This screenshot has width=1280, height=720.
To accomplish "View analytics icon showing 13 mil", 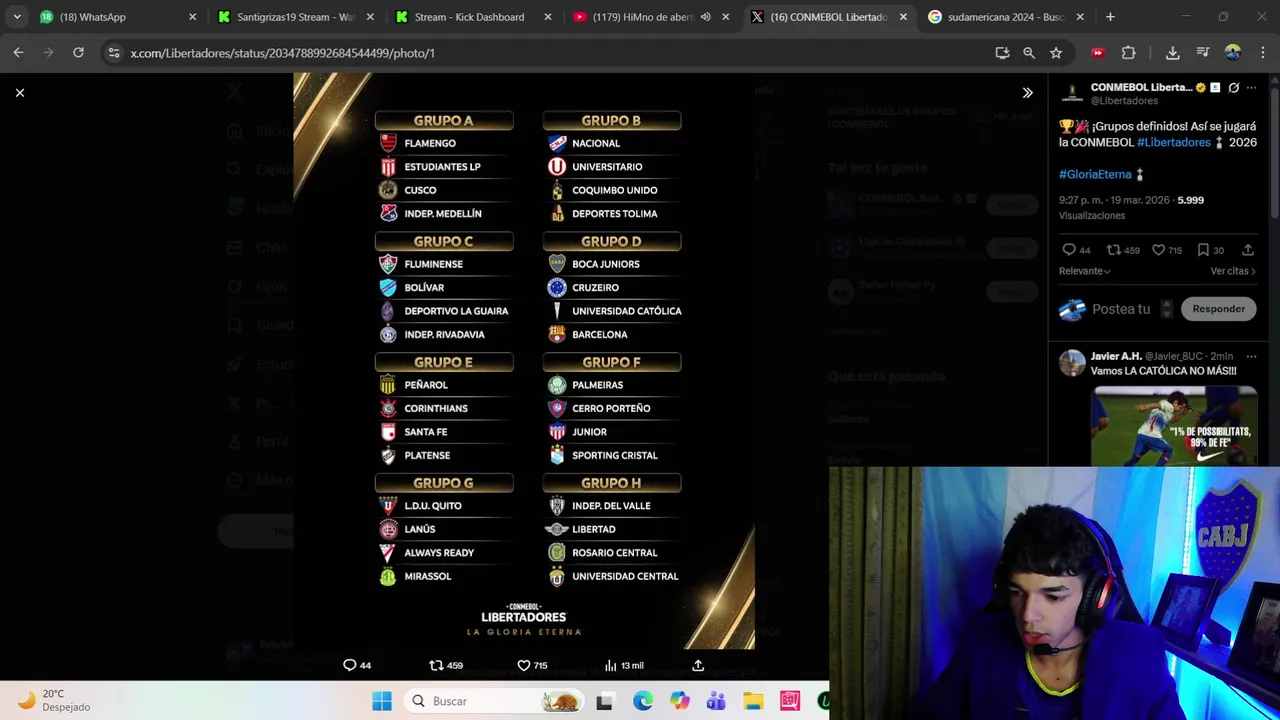I will point(624,665).
